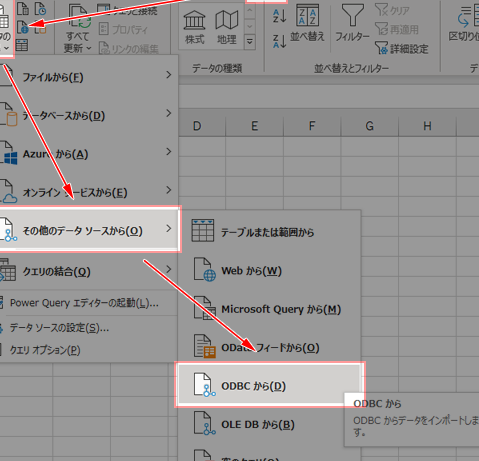Click the From Table/Range ribbon icon
Screen dimensions: 479x461
tap(22, 45)
